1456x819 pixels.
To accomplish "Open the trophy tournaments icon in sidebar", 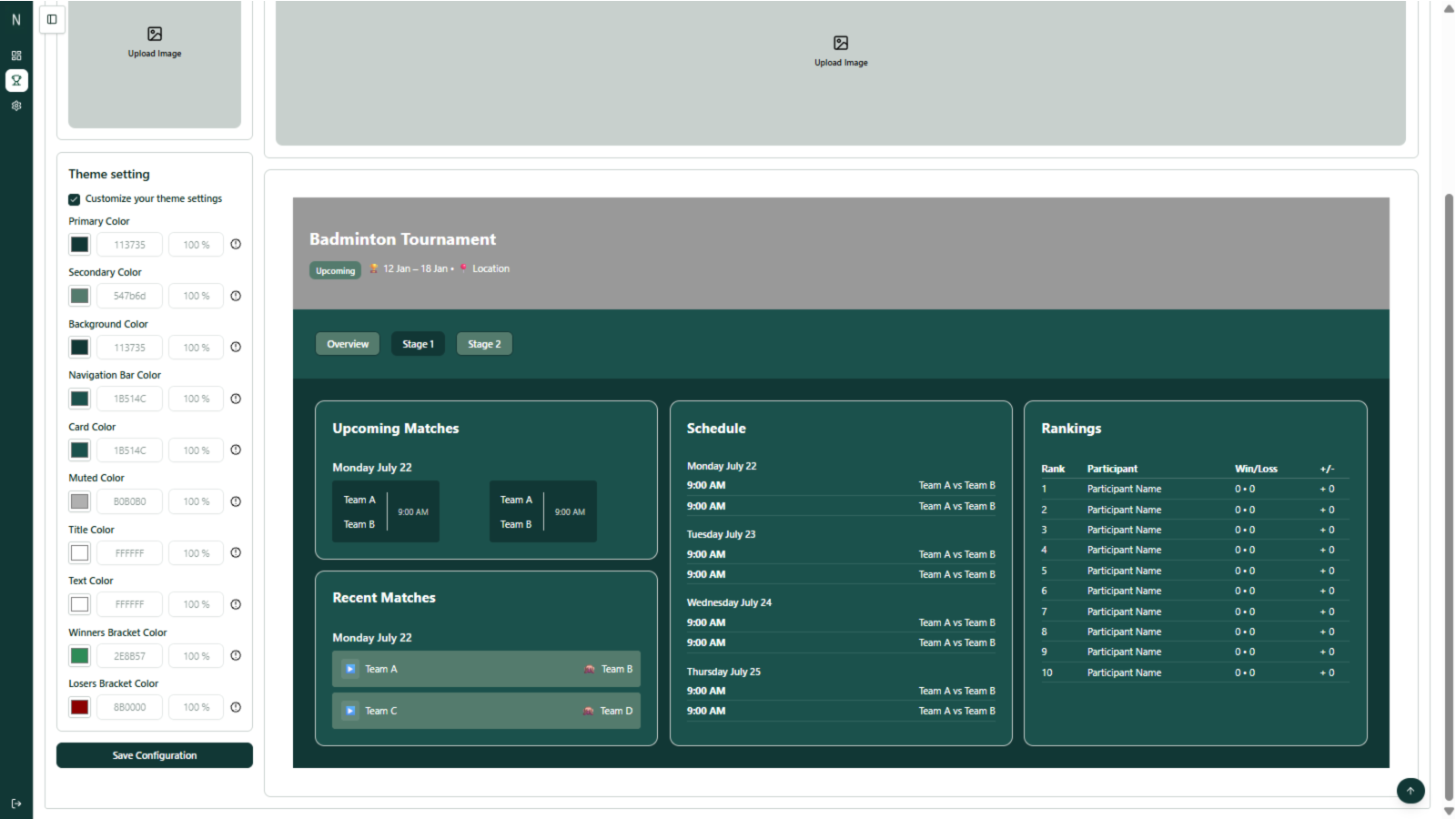I will pyautogui.click(x=16, y=80).
